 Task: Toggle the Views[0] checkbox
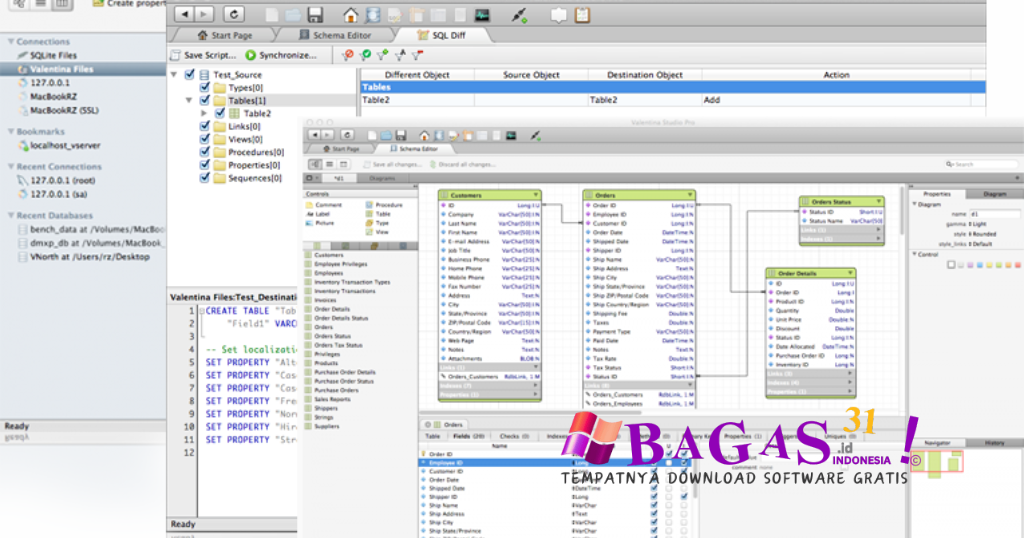204,139
